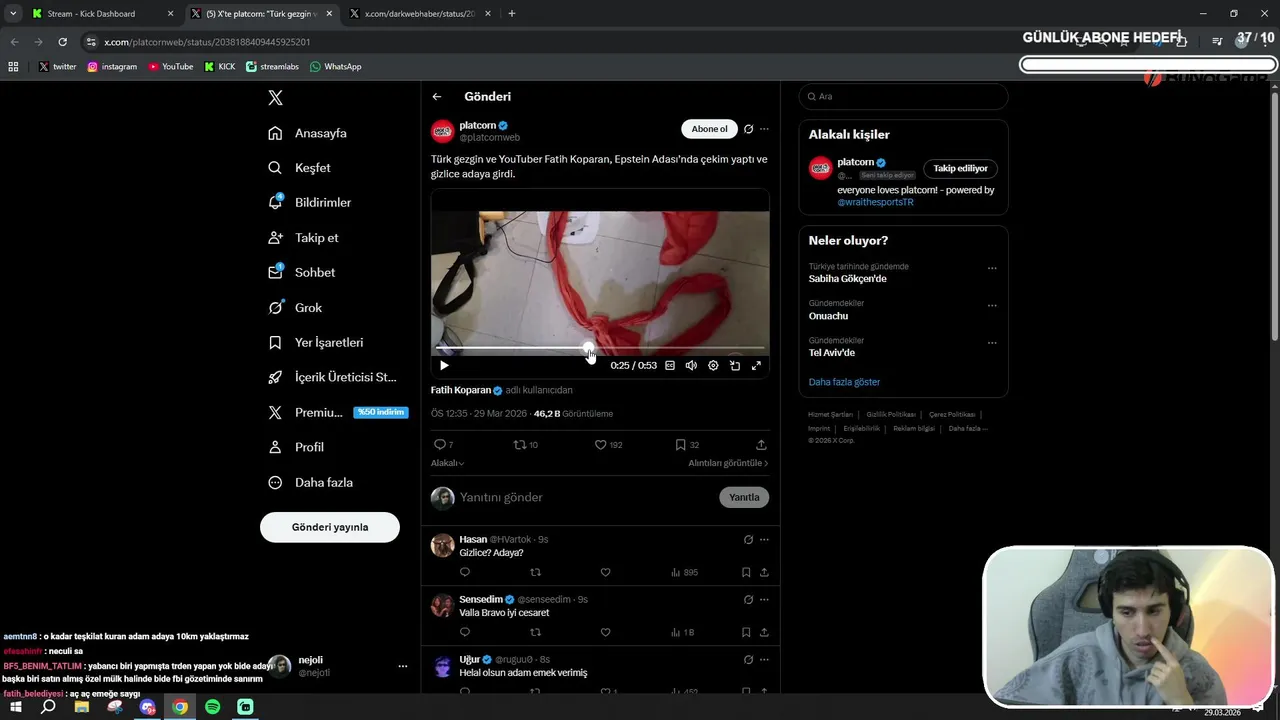Open more options on Uğur's reply
This screenshot has height=720, width=1280.
click(764, 660)
